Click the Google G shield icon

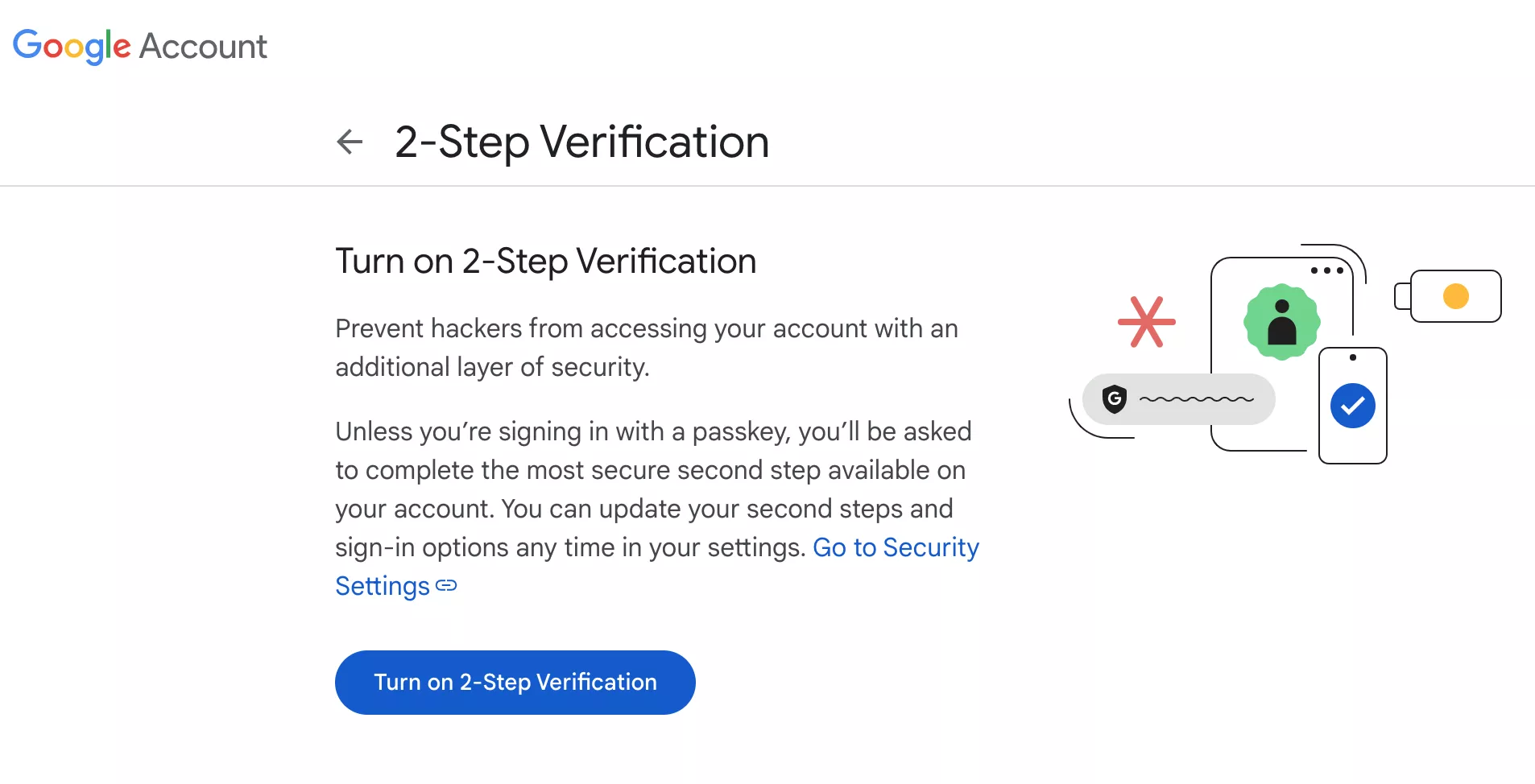tap(1114, 398)
